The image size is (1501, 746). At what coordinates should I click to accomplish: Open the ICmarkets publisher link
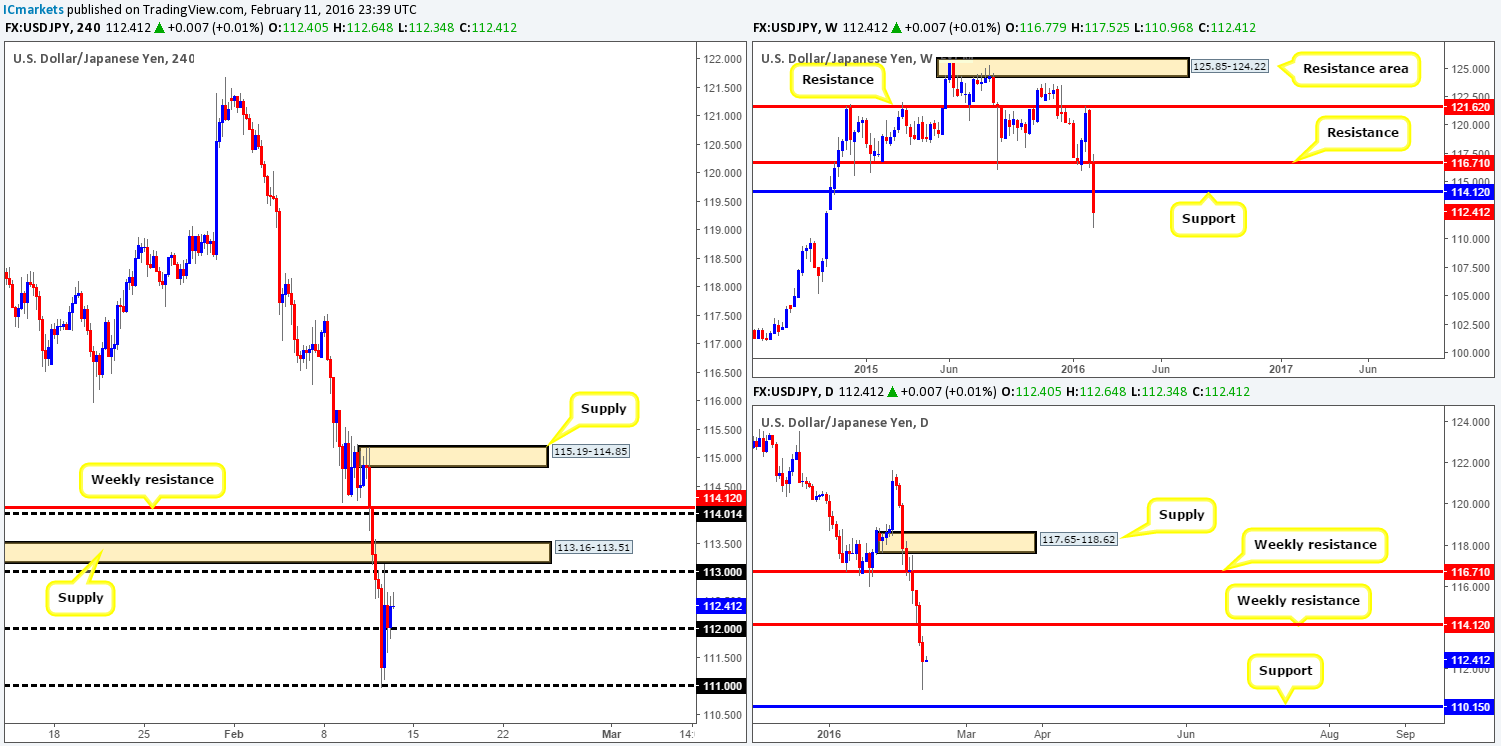(x=35, y=9)
